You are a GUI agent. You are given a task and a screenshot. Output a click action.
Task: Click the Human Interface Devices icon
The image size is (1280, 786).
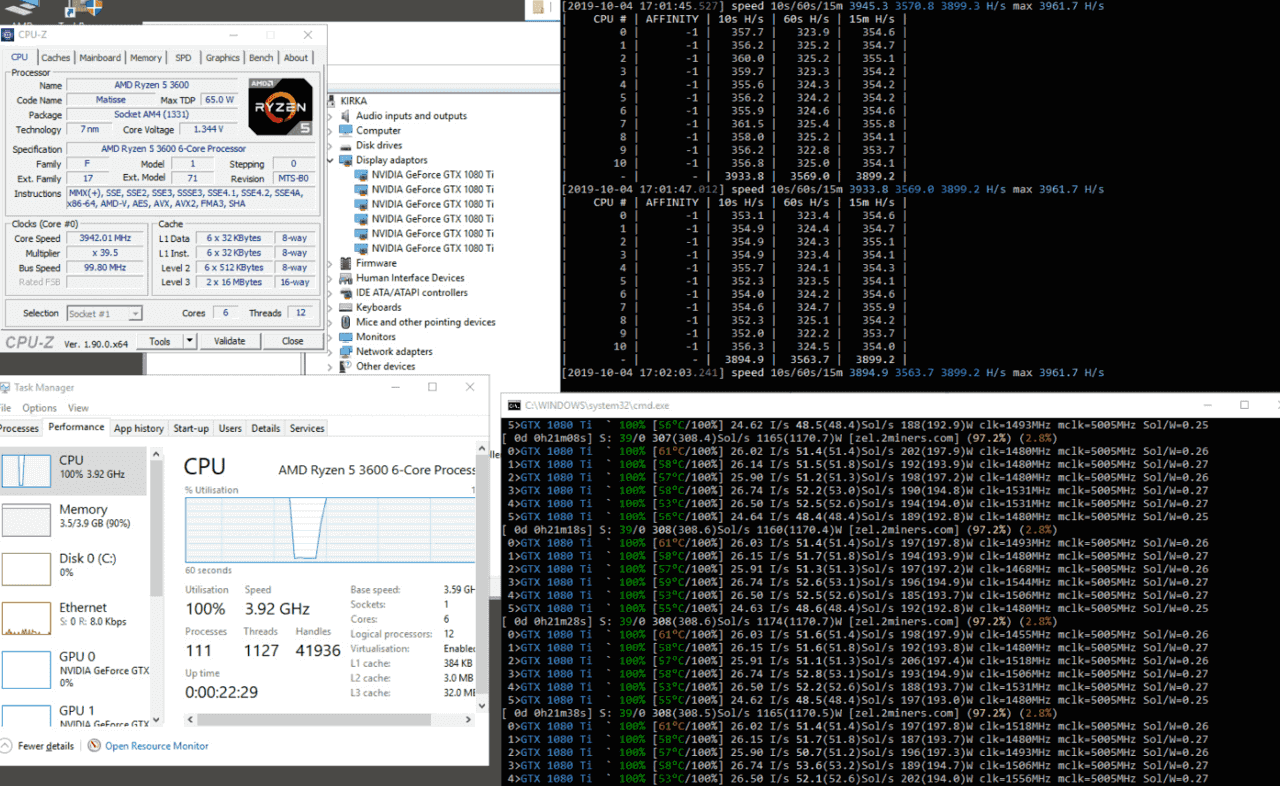click(x=346, y=278)
